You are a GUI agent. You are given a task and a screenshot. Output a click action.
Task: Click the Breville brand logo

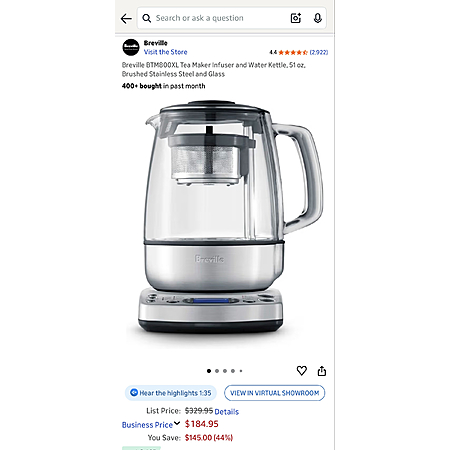131,47
